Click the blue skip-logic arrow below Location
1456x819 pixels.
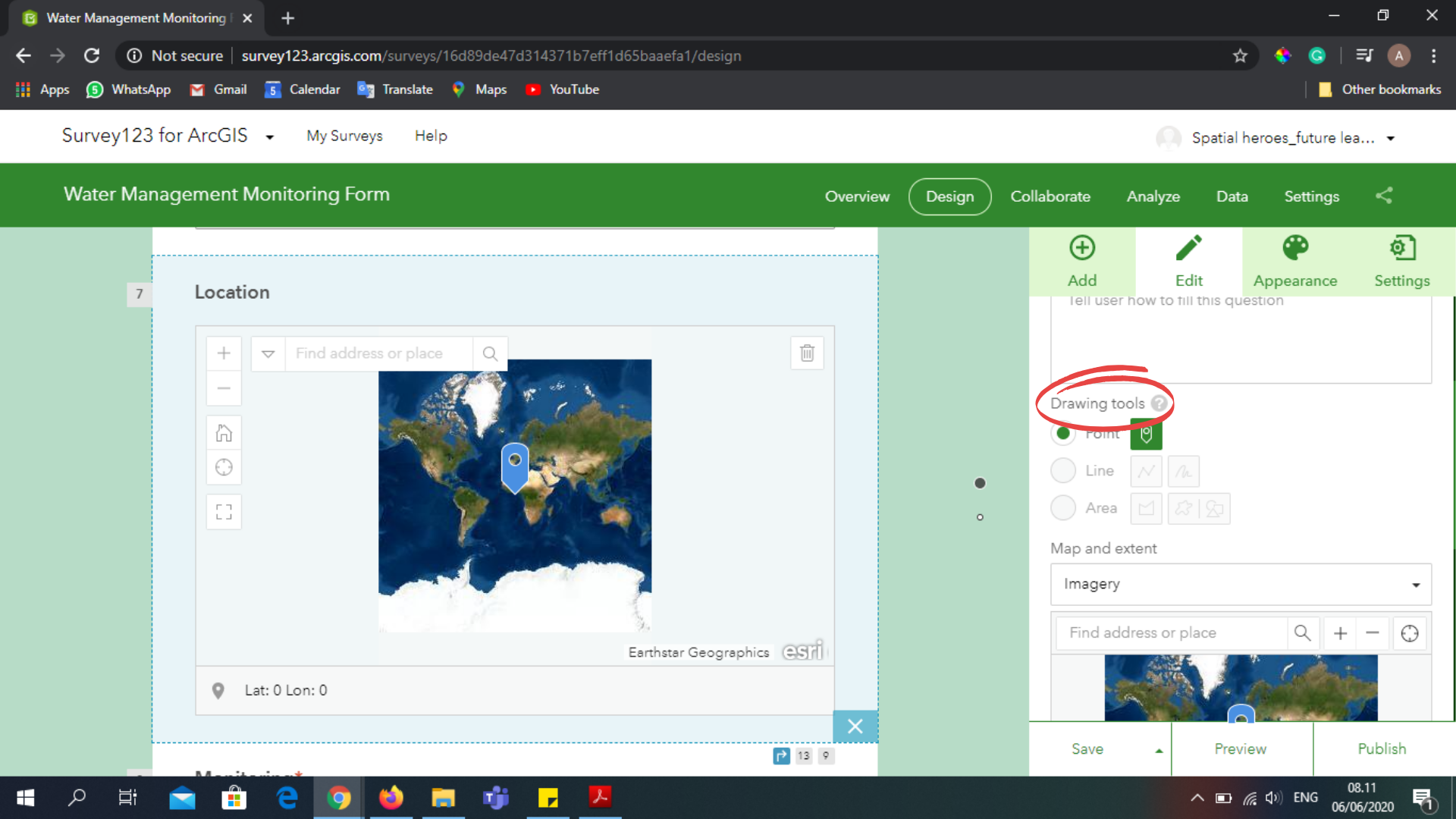point(781,755)
